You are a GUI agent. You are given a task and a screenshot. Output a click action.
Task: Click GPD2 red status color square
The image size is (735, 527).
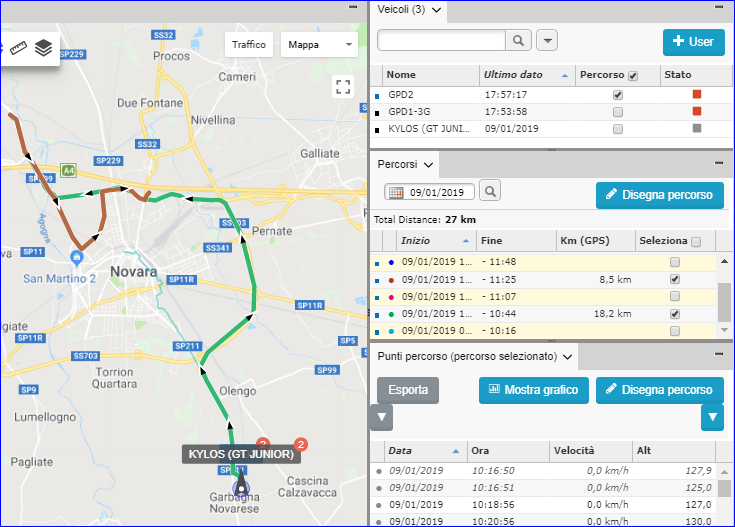point(697,94)
